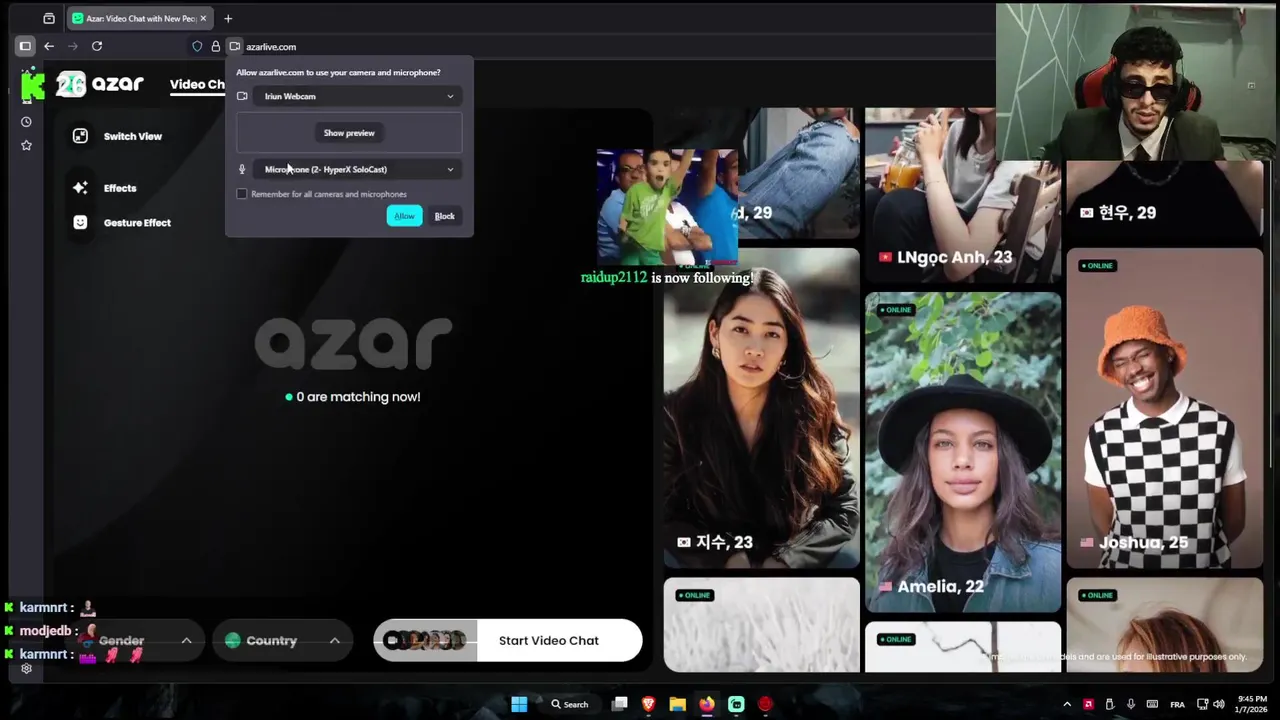
Task: Open the 지수, 23 profile card
Action: pyautogui.click(x=761, y=408)
